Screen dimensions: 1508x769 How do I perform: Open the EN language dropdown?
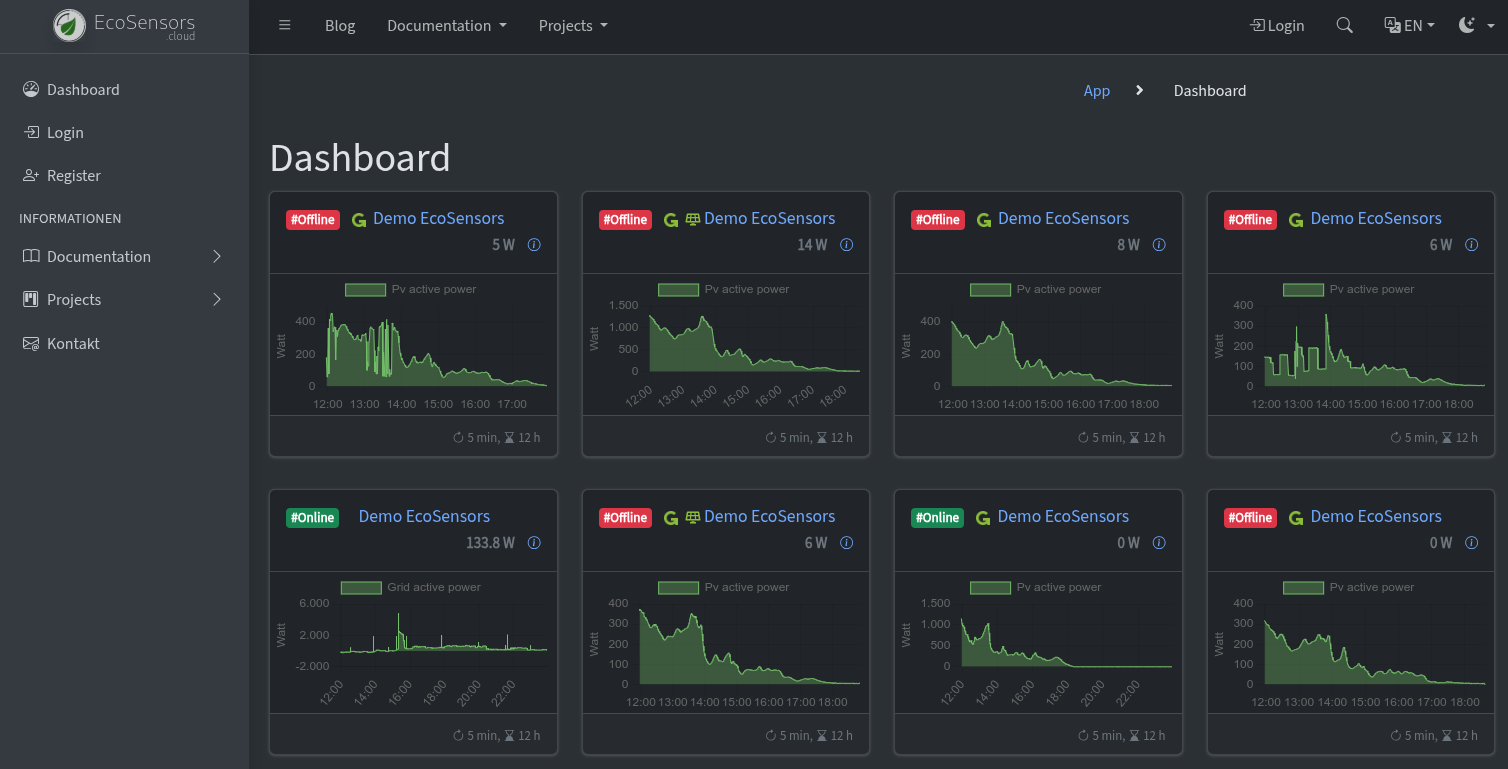[1409, 26]
